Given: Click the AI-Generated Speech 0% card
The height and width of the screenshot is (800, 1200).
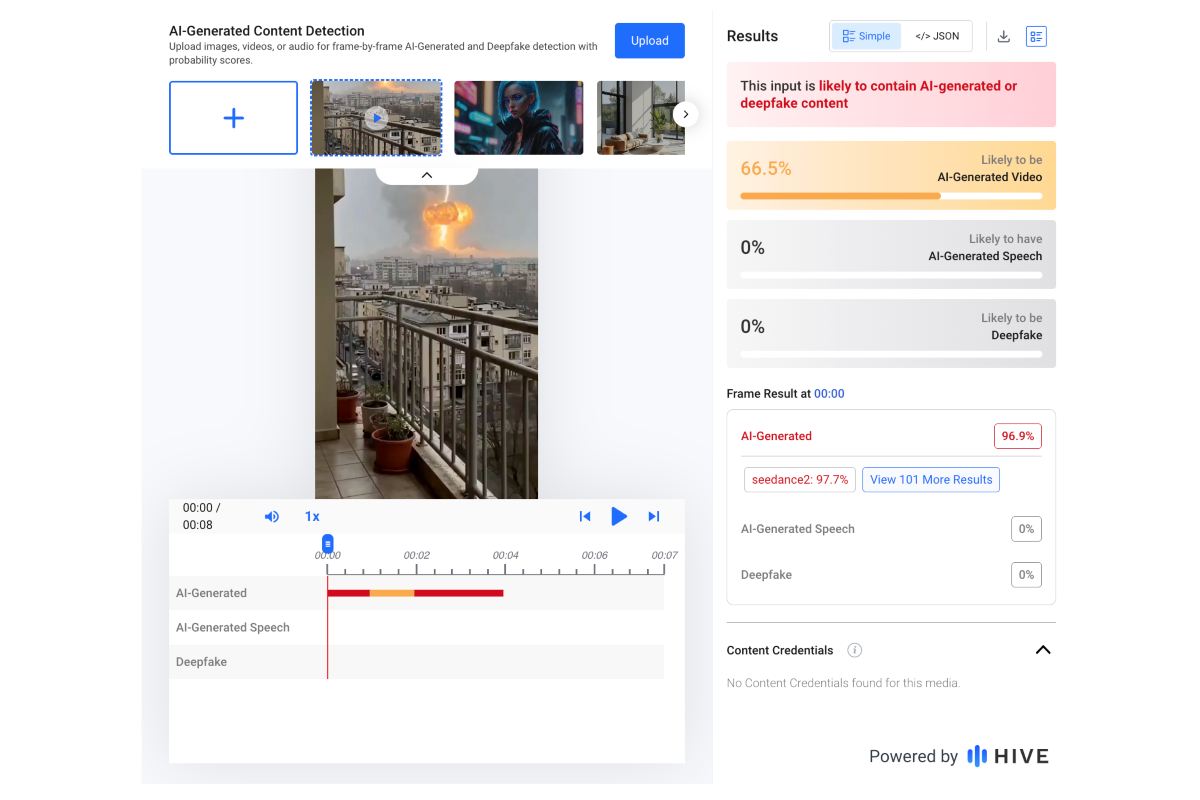Looking at the screenshot, I should click(x=891, y=255).
